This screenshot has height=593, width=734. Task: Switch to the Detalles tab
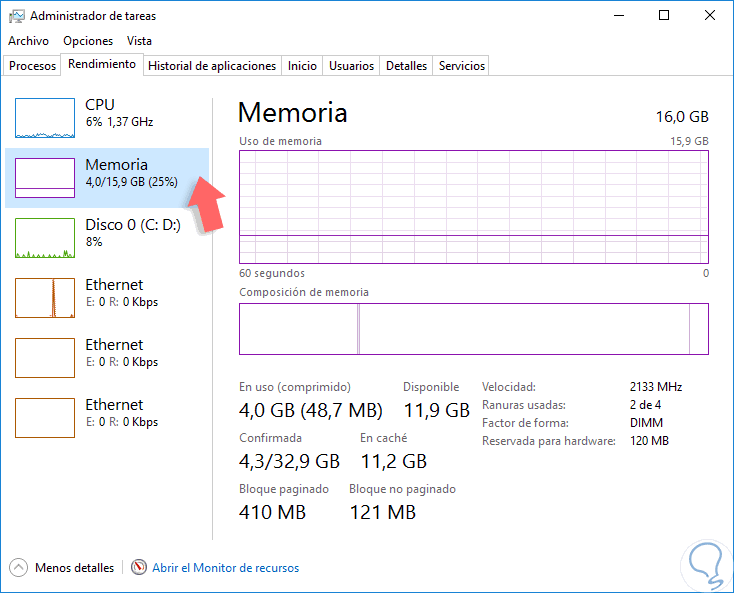coord(407,66)
